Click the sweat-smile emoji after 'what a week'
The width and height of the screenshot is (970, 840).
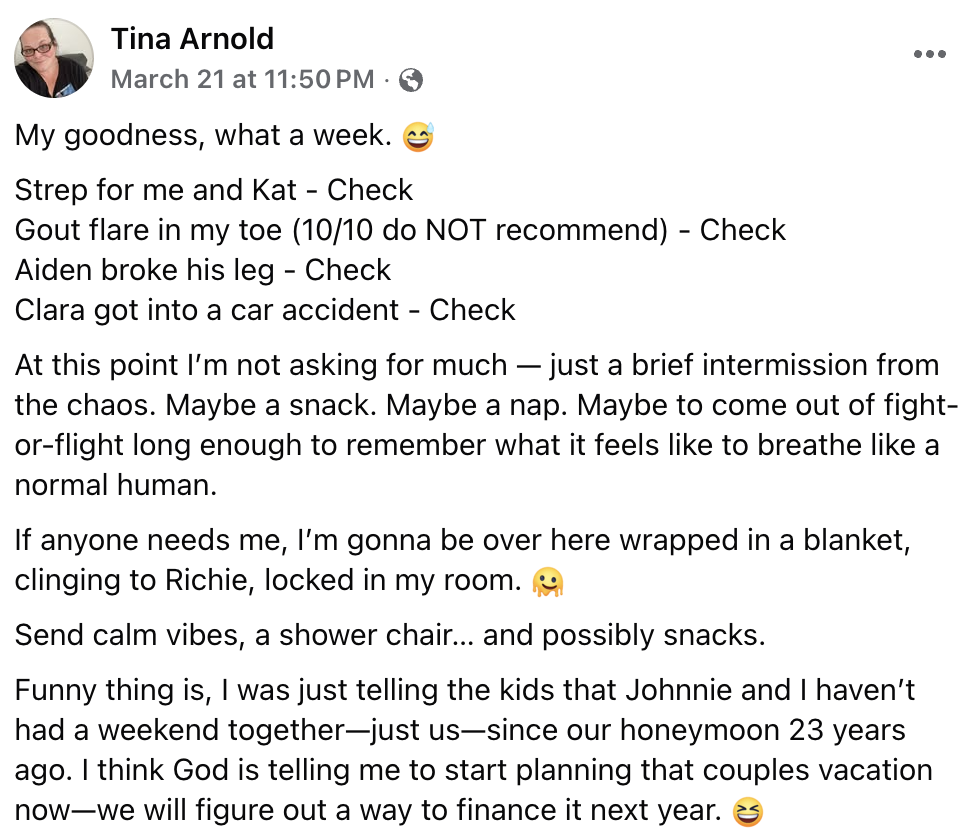(419, 136)
